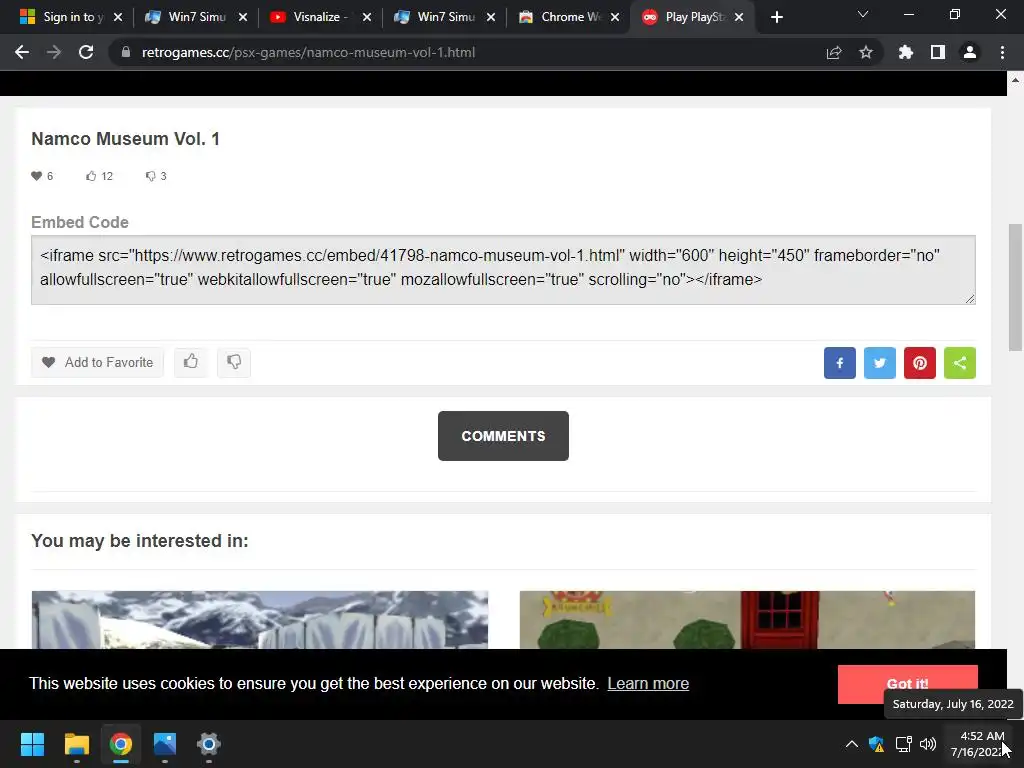Close the Visnalize tab
The width and height of the screenshot is (1024, 768).
tap(367, 17)
